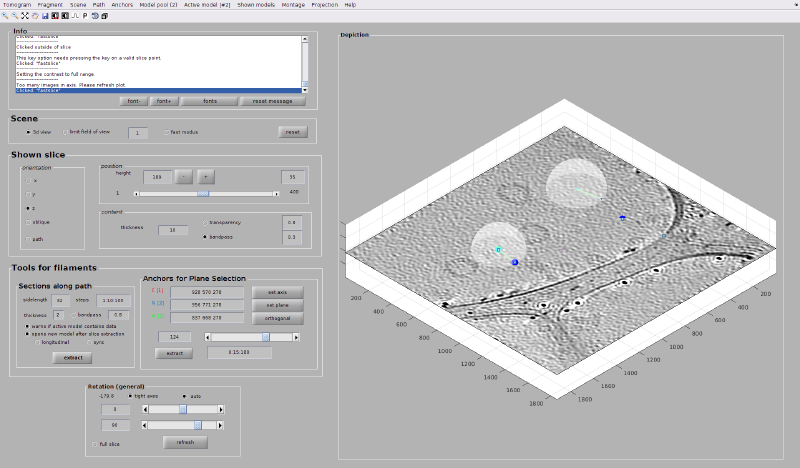The image size is (800, 468).
Task: Open the Tomogram menu
Action: pos(17,5)
